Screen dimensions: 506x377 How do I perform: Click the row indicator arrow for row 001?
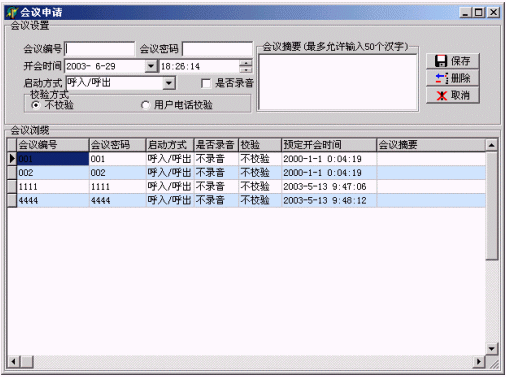12,159
